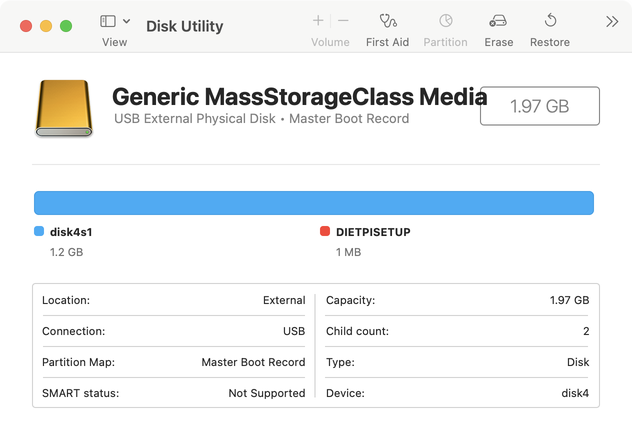Expand toolbar overflow double chevron
Image resolution: width=632 pixels, height=440 pixels.
click(x=612, y=21)
